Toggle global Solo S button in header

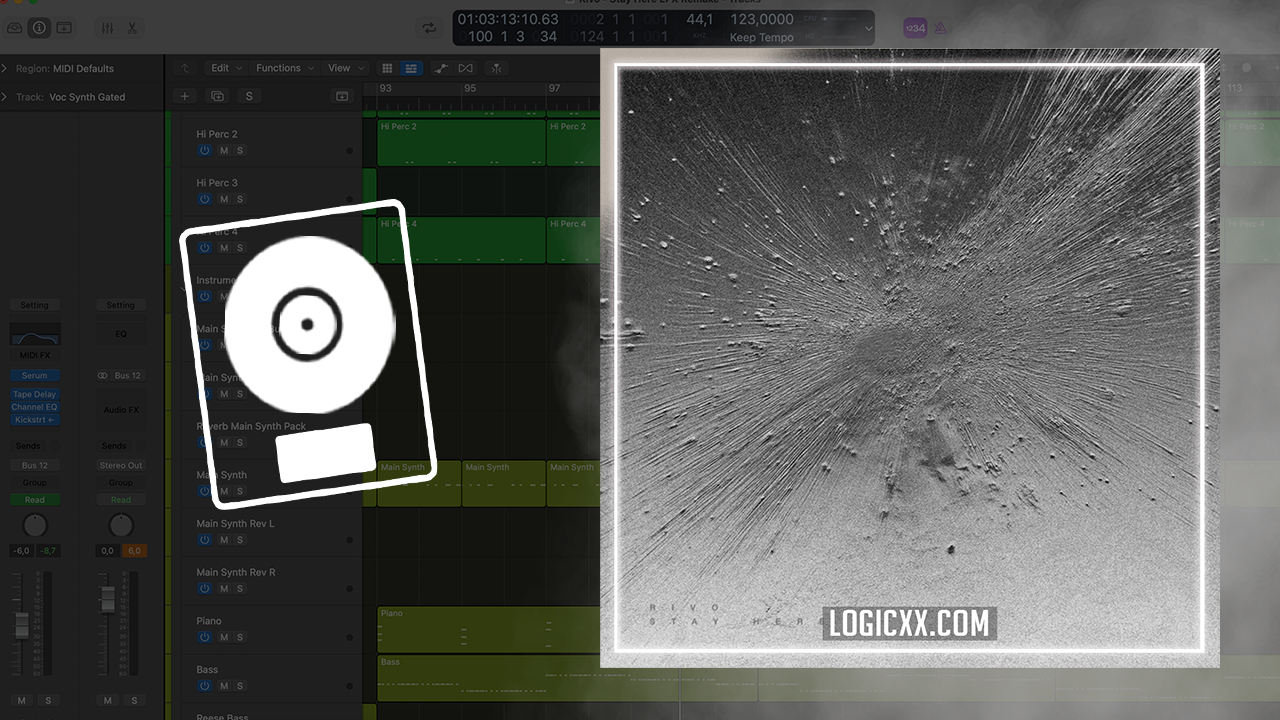tap(249, 96)
